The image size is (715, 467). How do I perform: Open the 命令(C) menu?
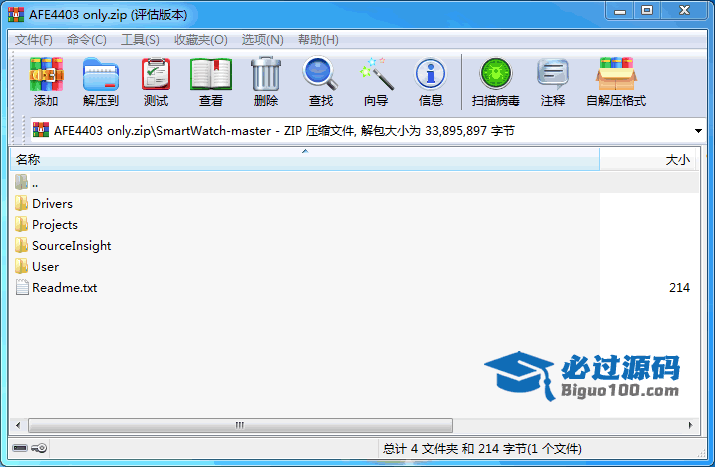(87, 40)
